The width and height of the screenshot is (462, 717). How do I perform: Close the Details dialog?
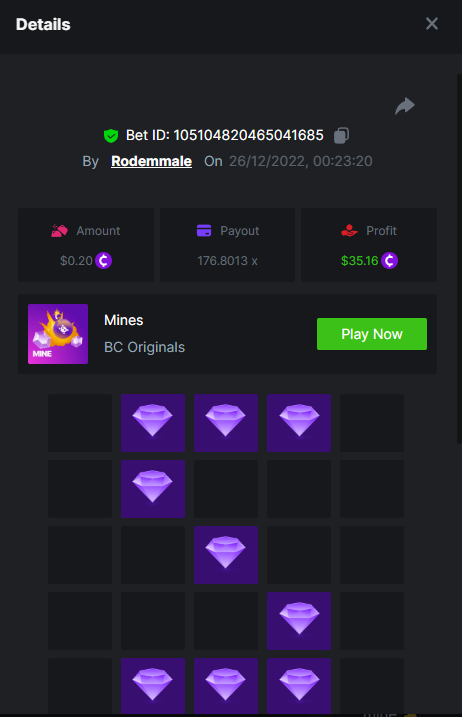(x=431, y=24)
